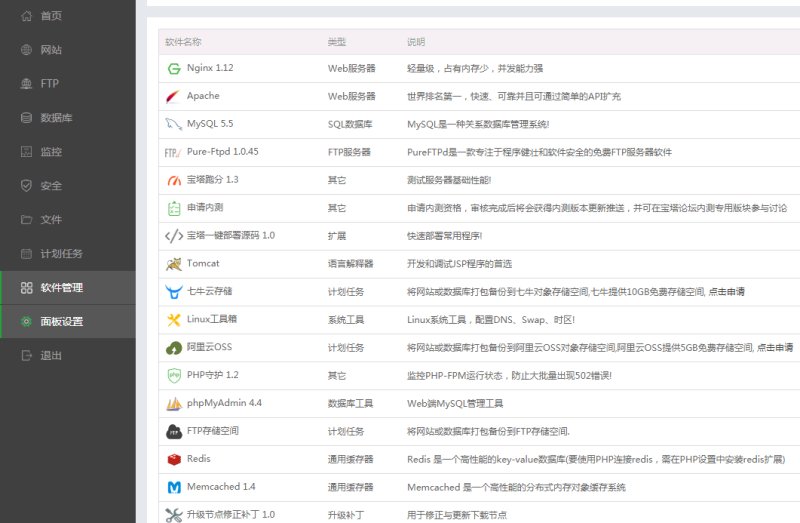Click the Linux工具箱 tools icon
This screenshot has width=800, height=523.
pyautogui.click(x=174, y=320)
